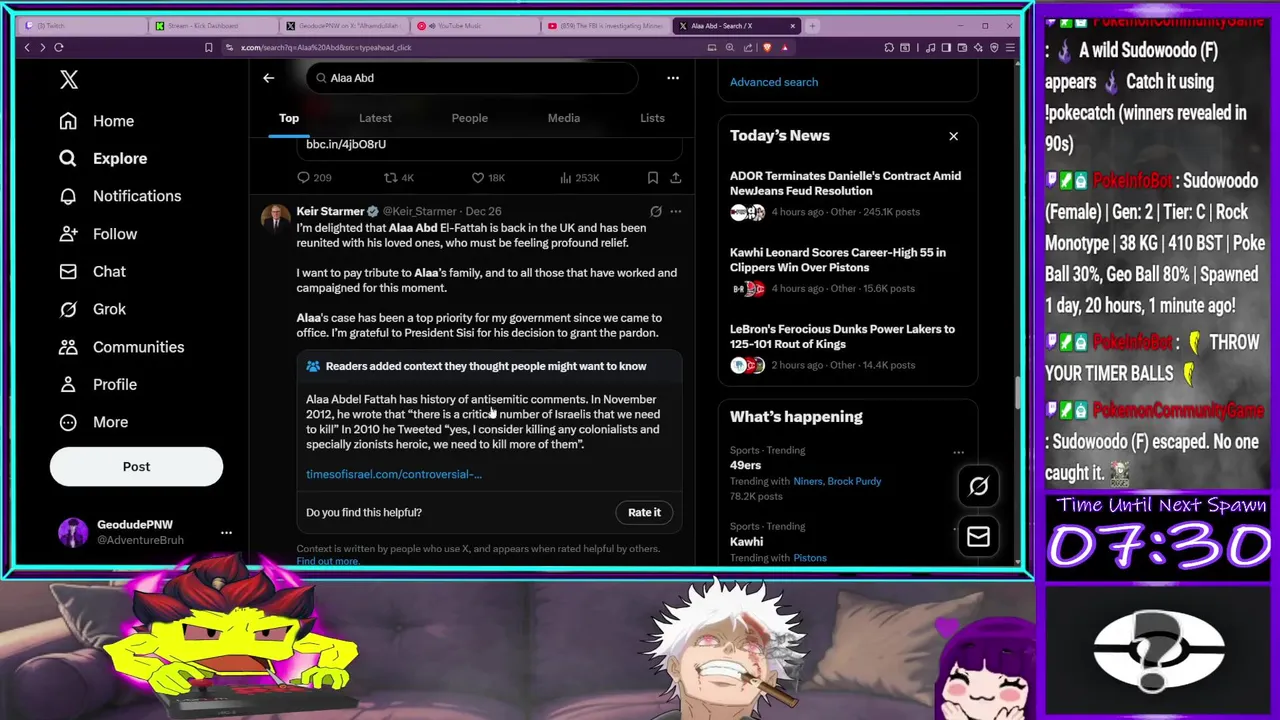Open Explore in the sidebar
Screen dimensions: 1280x720
tap(102, 158)
